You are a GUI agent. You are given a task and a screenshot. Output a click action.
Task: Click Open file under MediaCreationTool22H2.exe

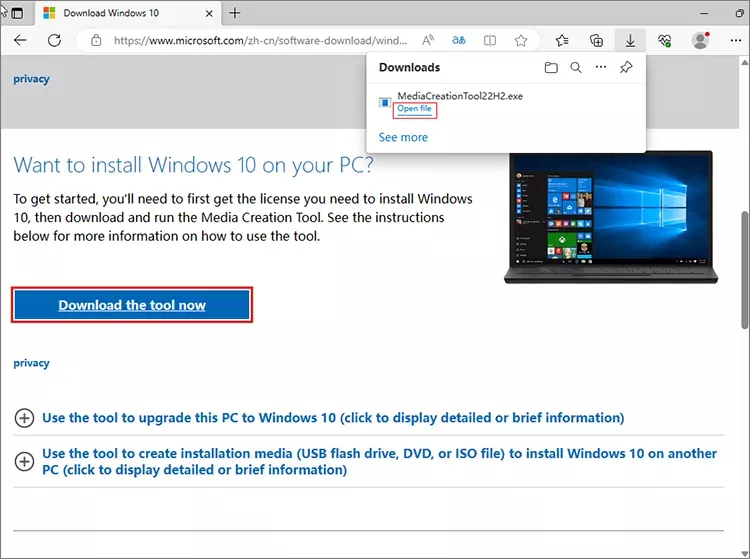click(414, 109)
